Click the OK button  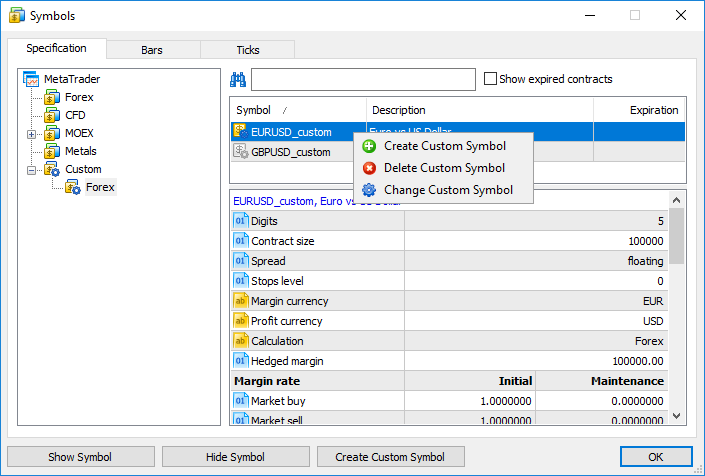point(655,457)
